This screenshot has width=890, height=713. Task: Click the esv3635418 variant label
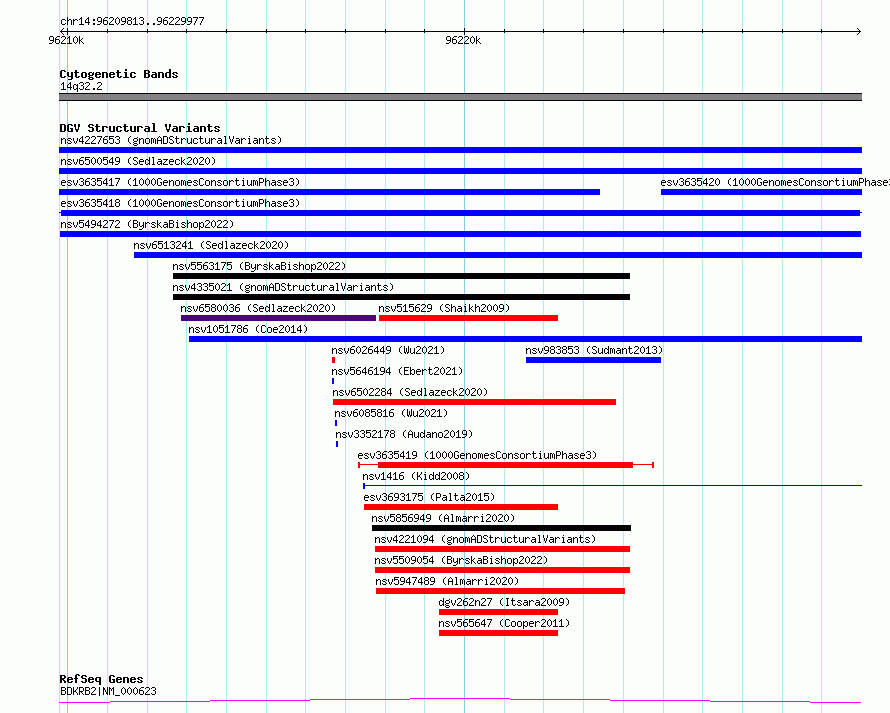coord(180,203)
